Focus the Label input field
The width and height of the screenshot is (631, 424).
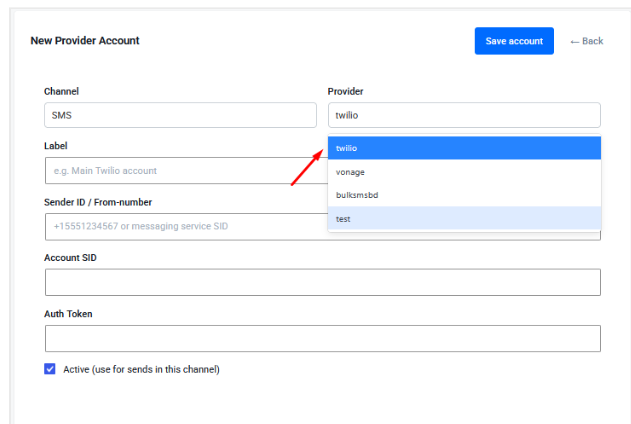186,171
